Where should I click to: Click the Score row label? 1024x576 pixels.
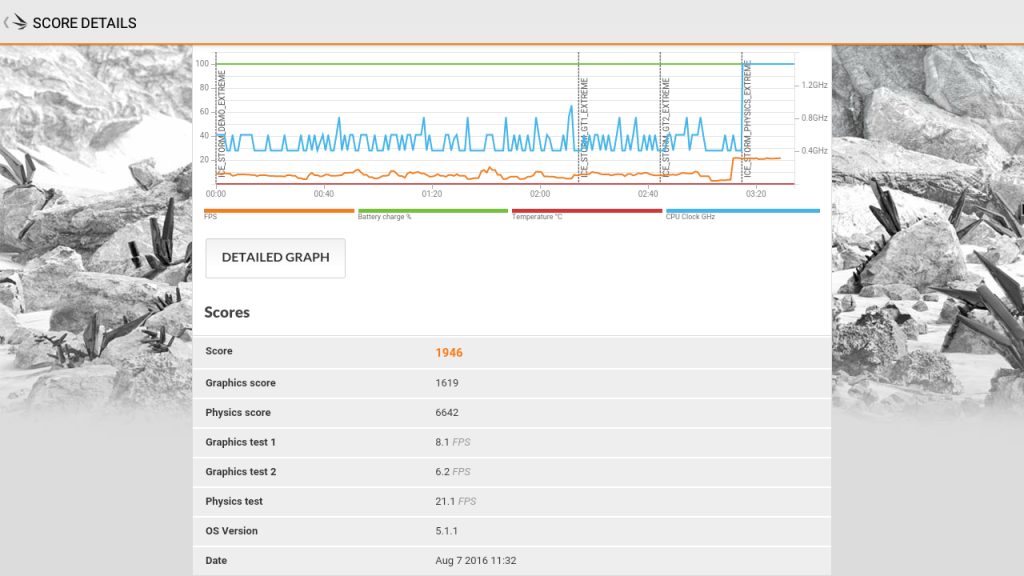click(219, 351)
